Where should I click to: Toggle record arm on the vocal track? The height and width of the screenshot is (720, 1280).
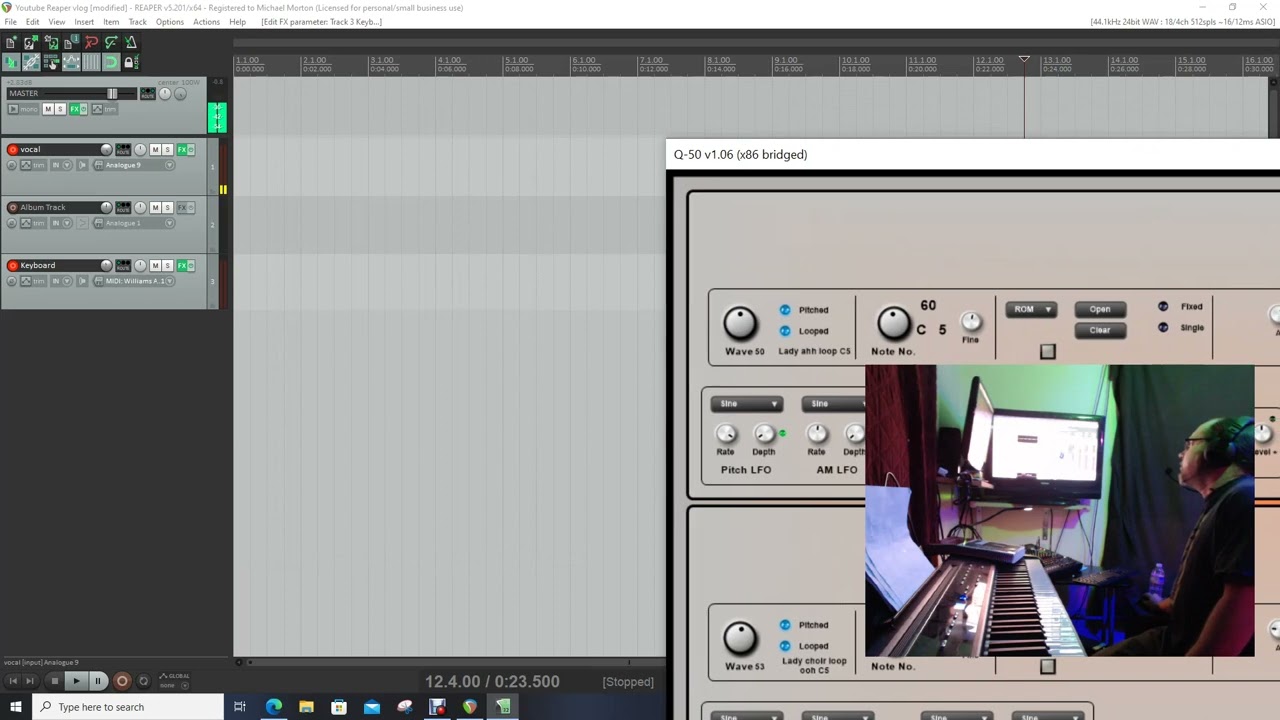(x=13, y=150)
